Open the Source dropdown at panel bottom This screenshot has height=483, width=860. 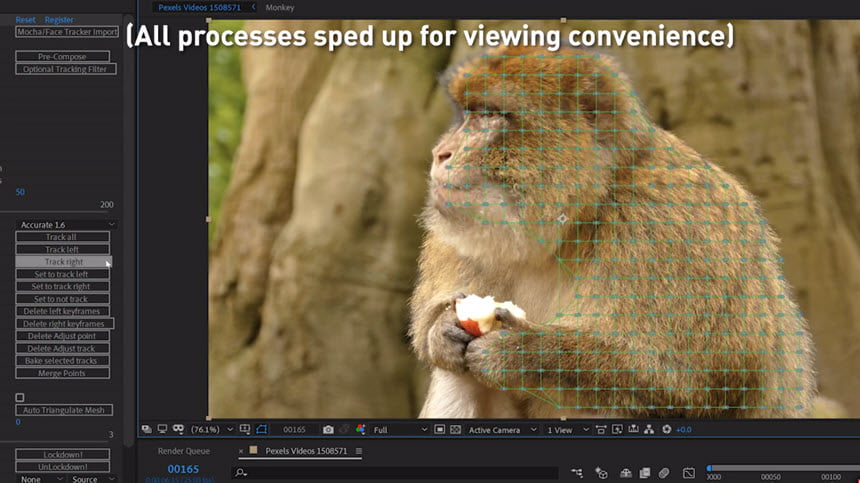point(93,479)
